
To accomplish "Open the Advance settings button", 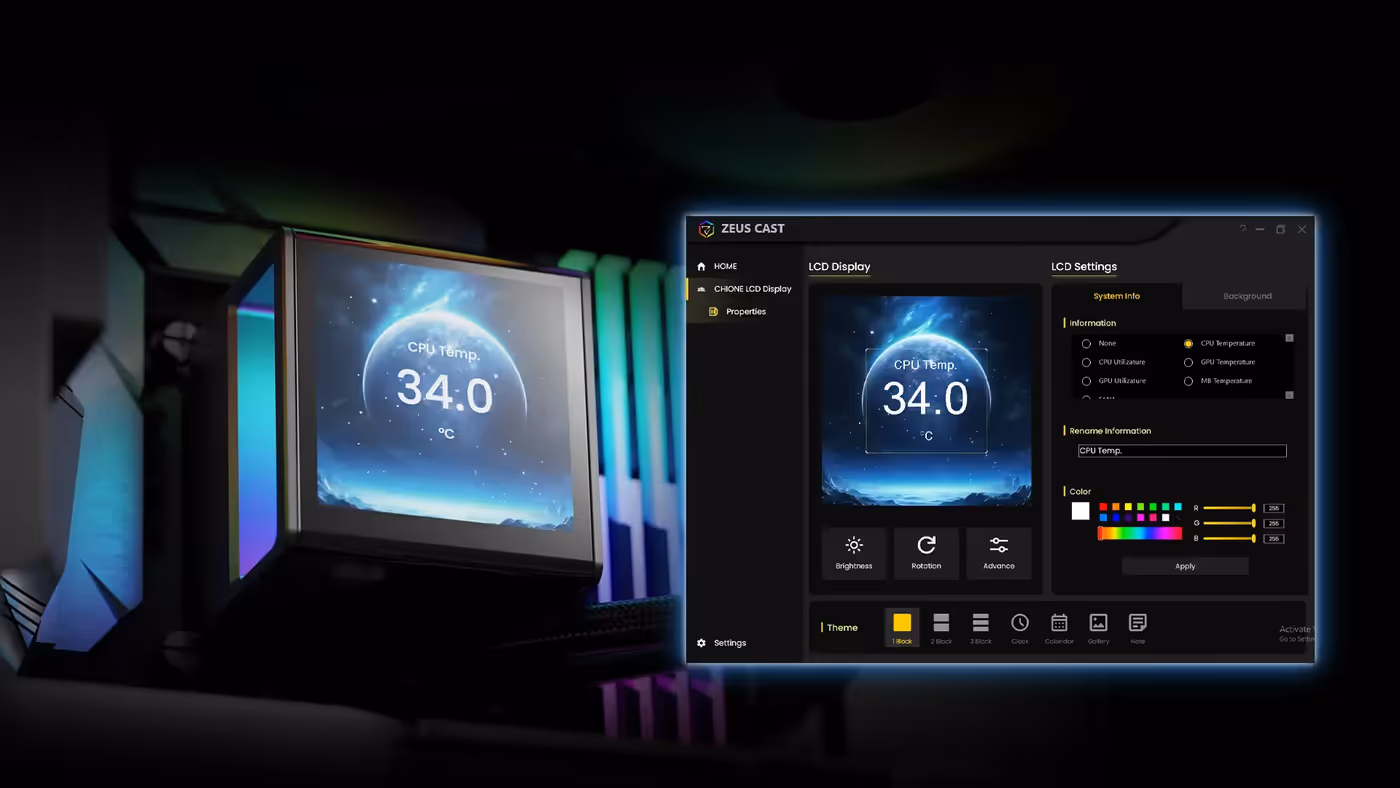I will coord(998,553).
